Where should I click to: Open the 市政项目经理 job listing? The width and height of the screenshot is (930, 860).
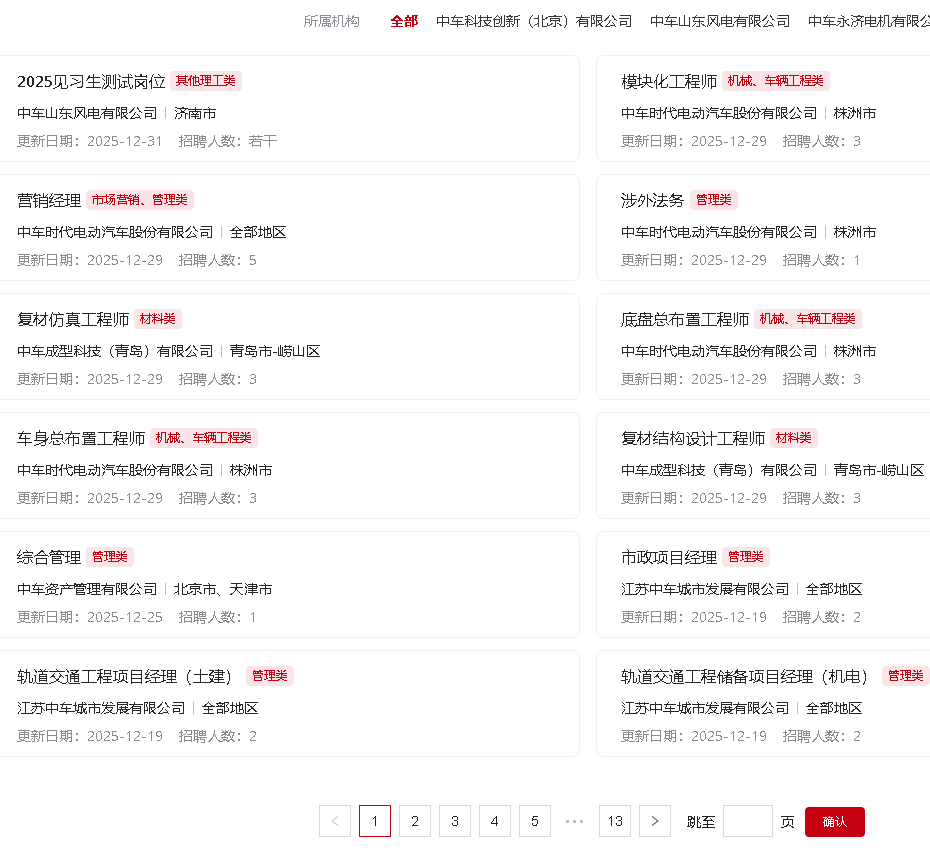pos(669,557)
